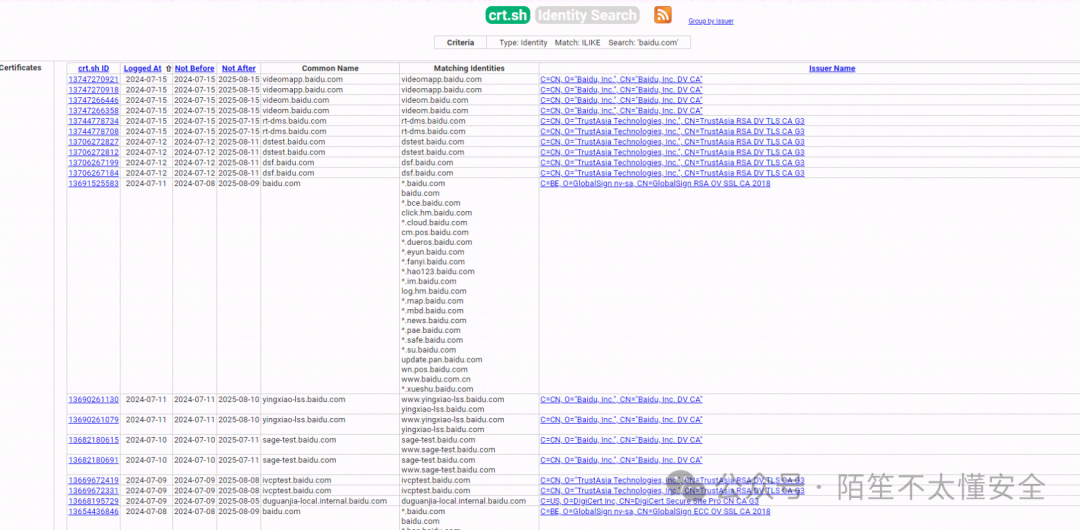
Task: Open certificate ID 13682180691
Action: tap(94, 460)
